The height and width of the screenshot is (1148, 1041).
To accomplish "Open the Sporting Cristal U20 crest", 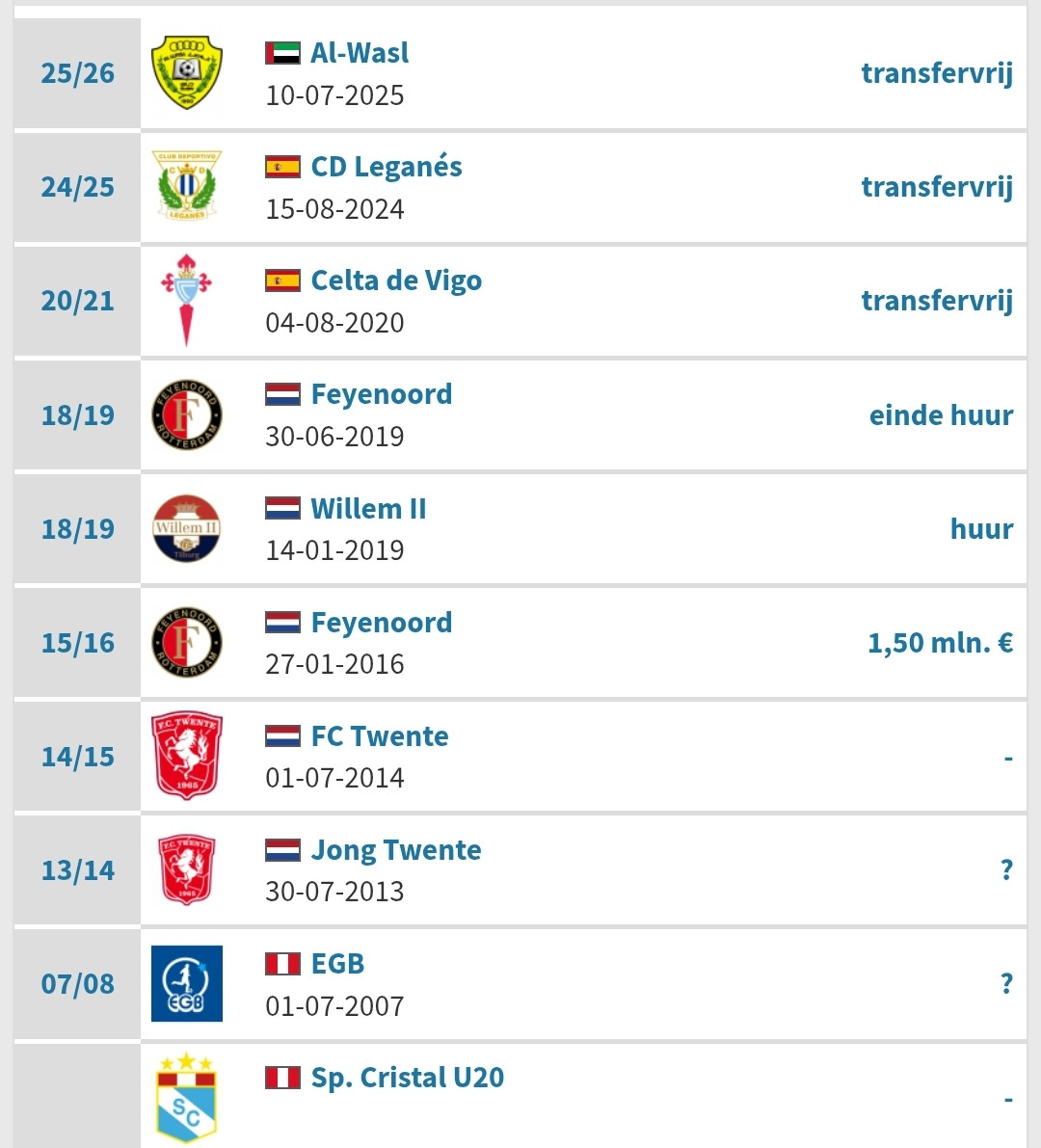I will click(x=187, y=1098).
